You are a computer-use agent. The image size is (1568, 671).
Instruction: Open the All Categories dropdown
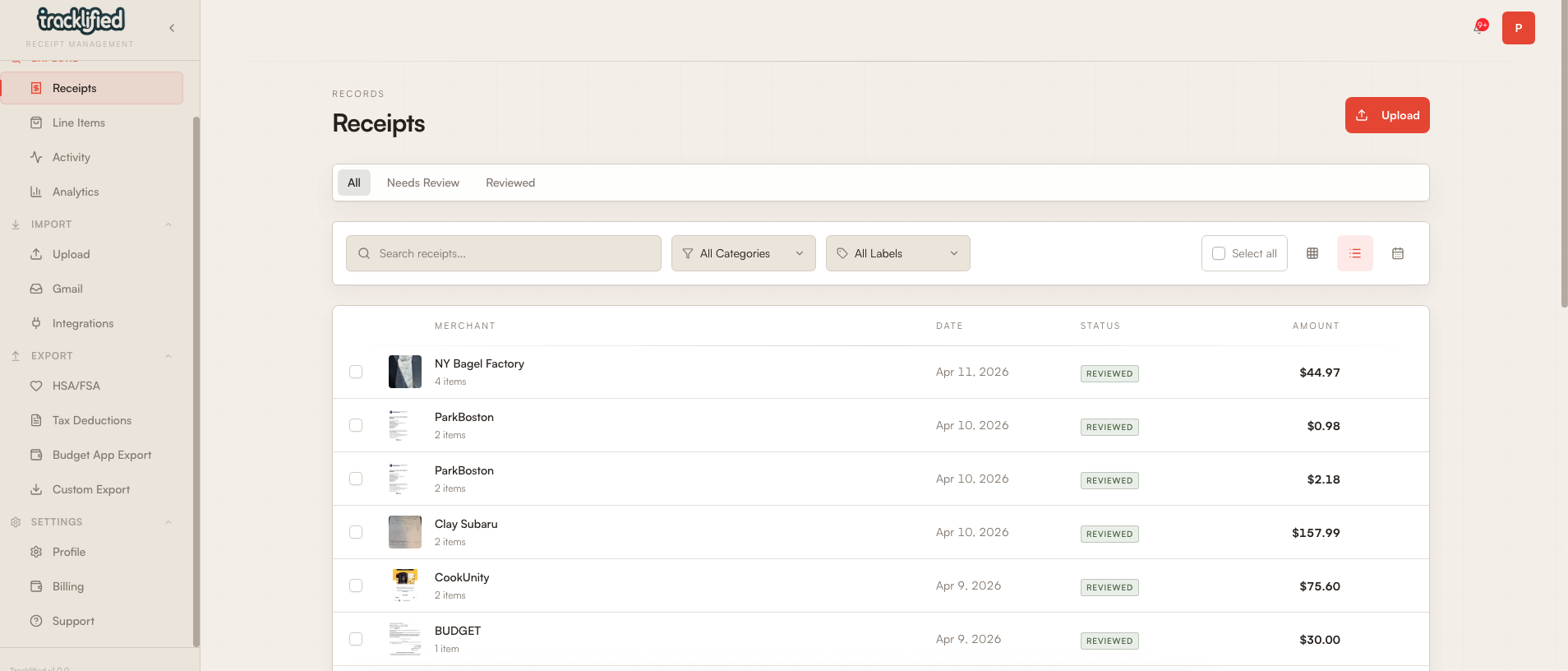743,253
